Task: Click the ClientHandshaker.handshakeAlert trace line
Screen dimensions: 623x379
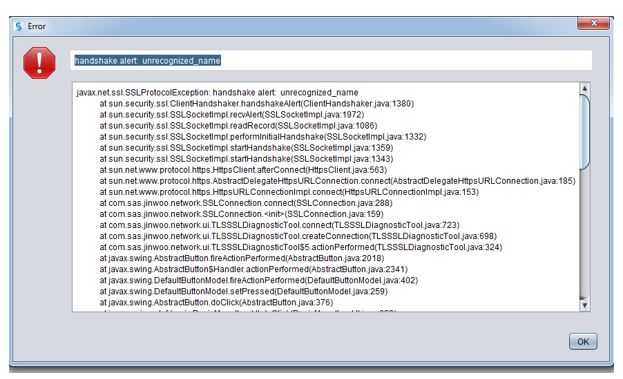Action: (x=257, y=104)
